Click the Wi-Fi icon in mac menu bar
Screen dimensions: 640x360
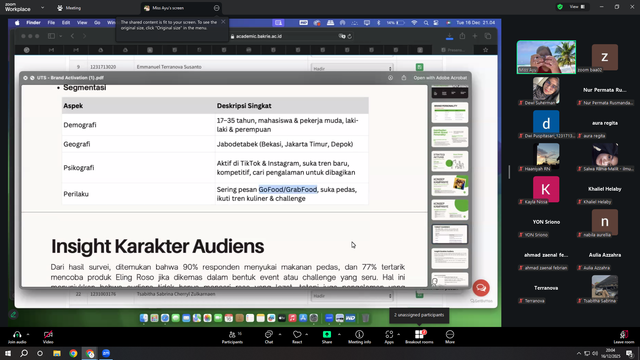[414, 23]
